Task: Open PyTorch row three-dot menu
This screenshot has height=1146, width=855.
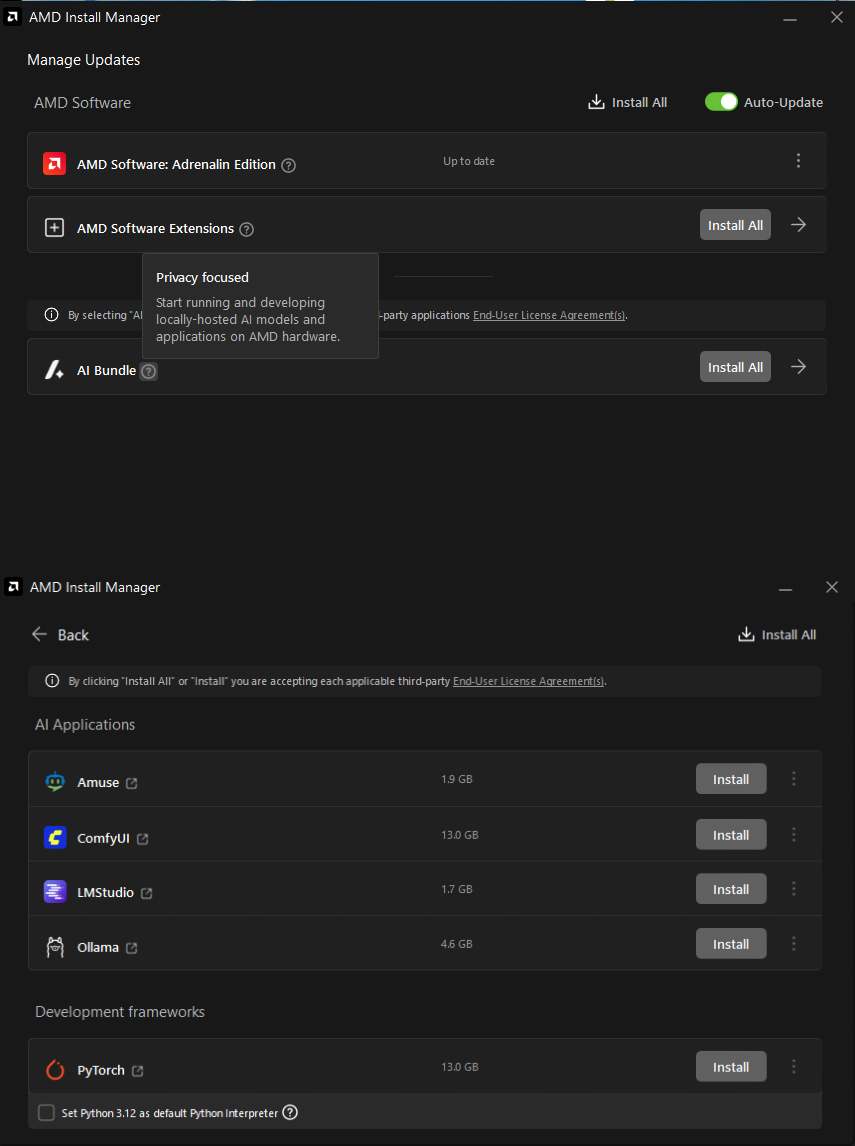Action: click(794, 1066)
